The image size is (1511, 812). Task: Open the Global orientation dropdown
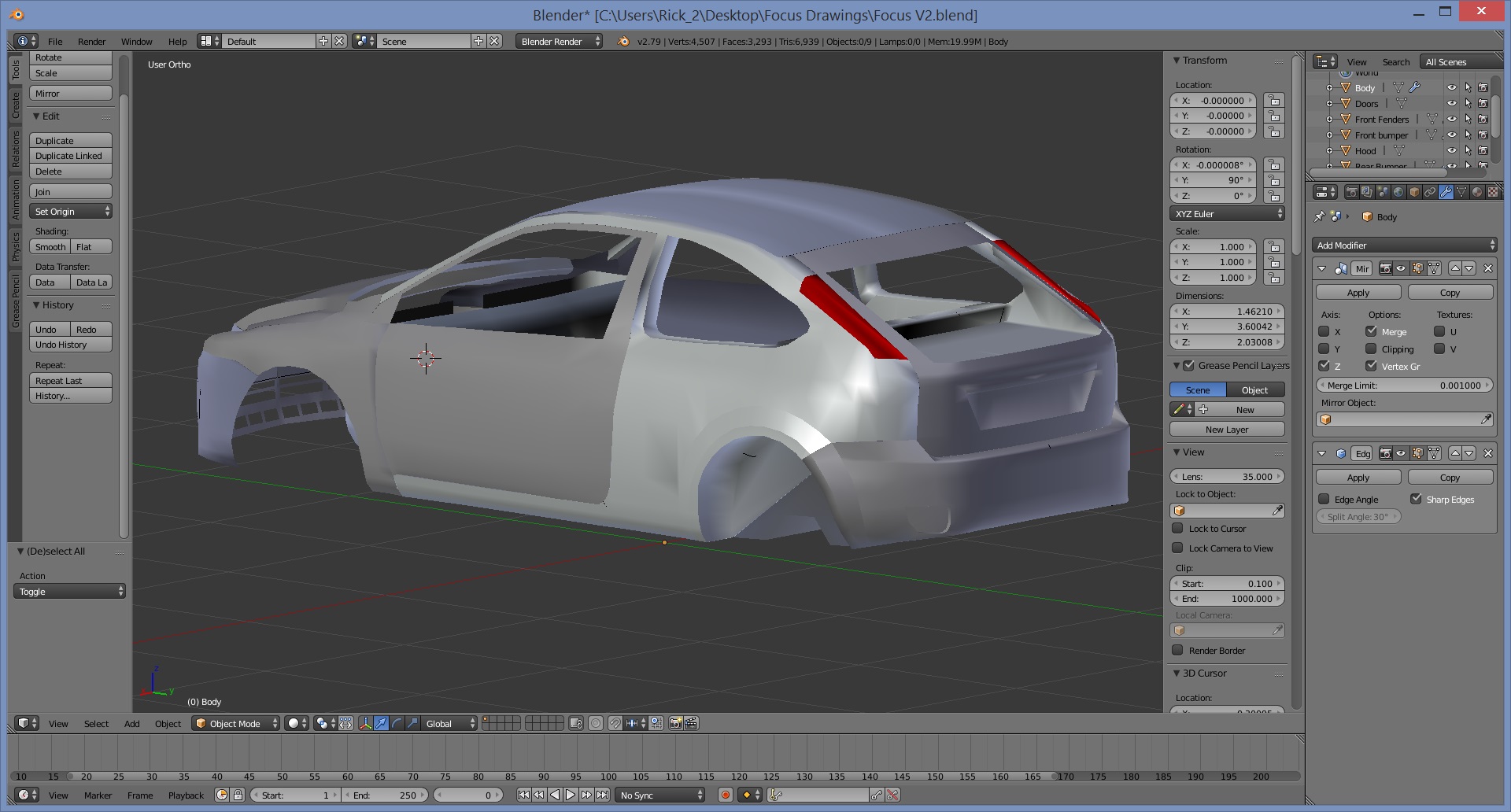point(449,723)
